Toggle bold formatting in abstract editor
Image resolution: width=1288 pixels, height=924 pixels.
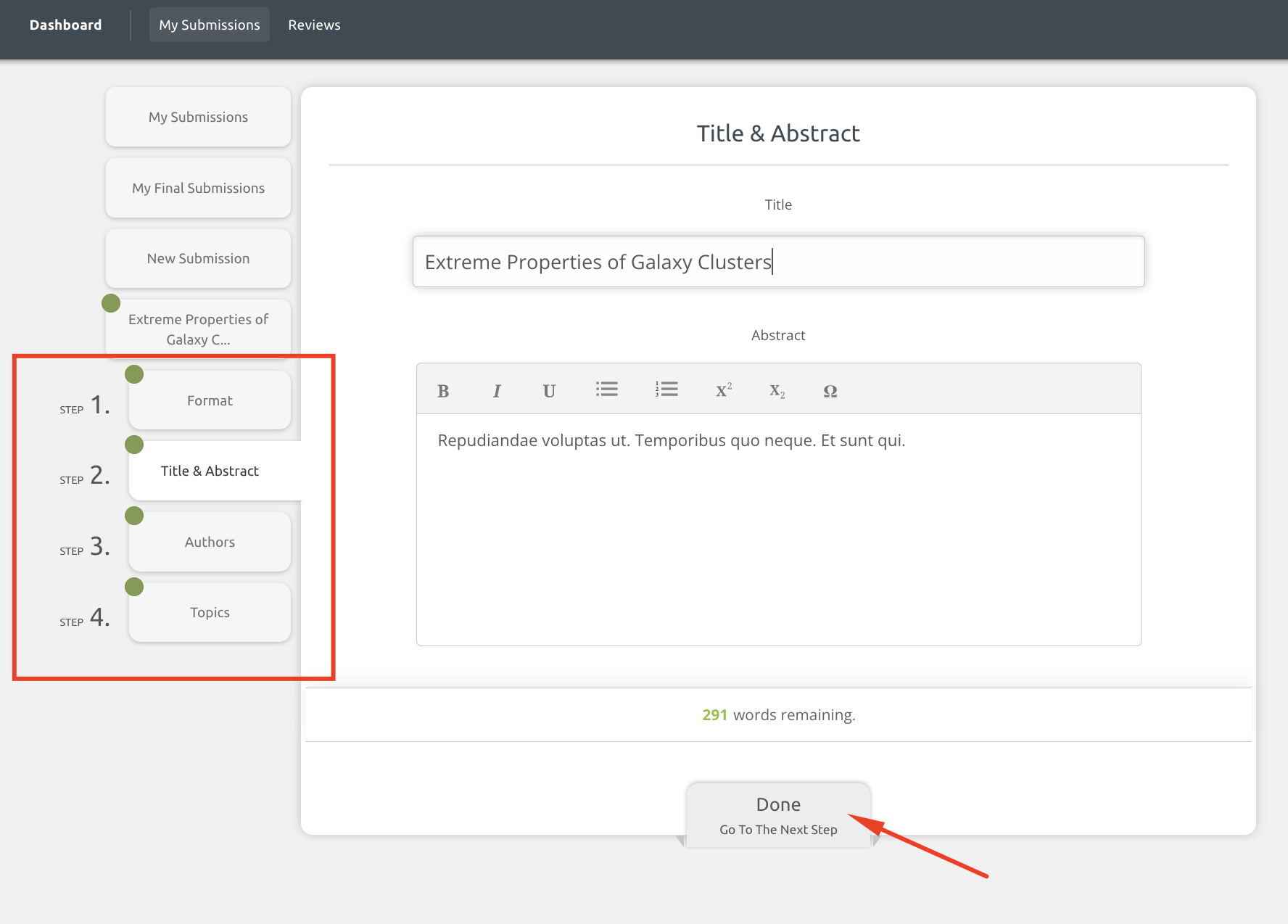pyautogui.click(x=443, y=391)
